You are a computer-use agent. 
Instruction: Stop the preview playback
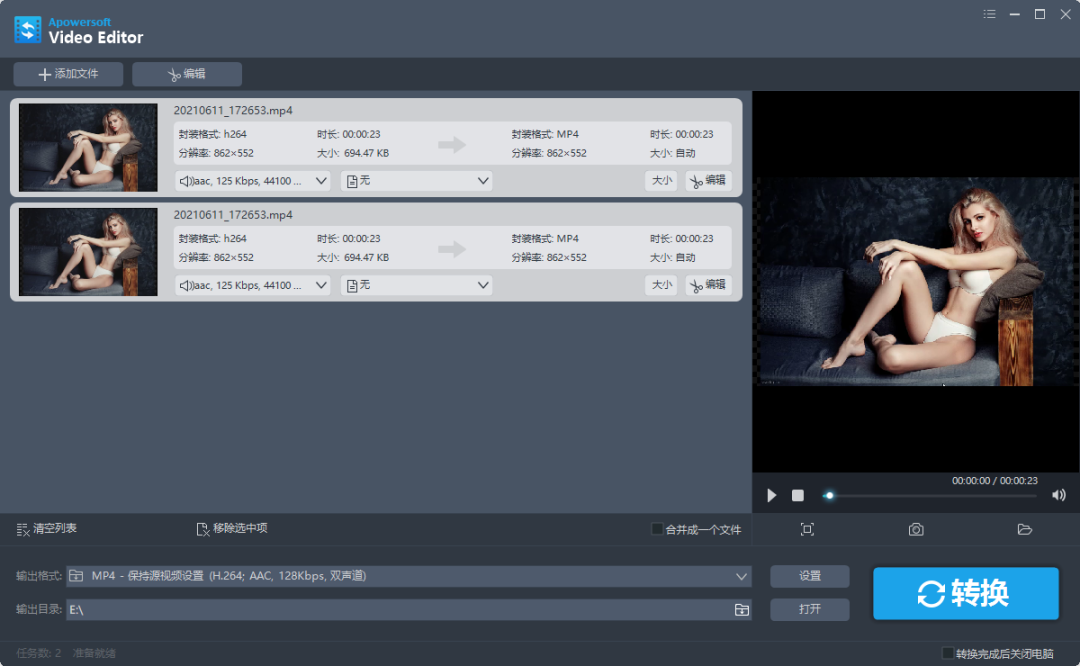click(x=798, y=495)
